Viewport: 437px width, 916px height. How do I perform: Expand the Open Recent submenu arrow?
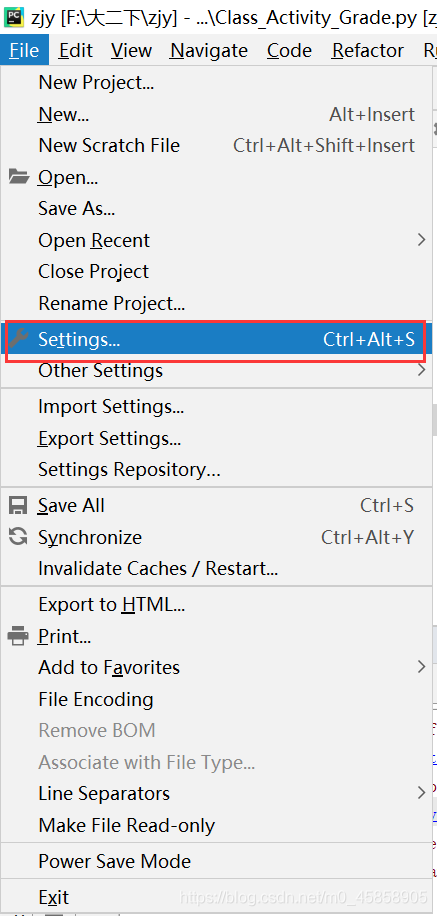click(421, 240)
